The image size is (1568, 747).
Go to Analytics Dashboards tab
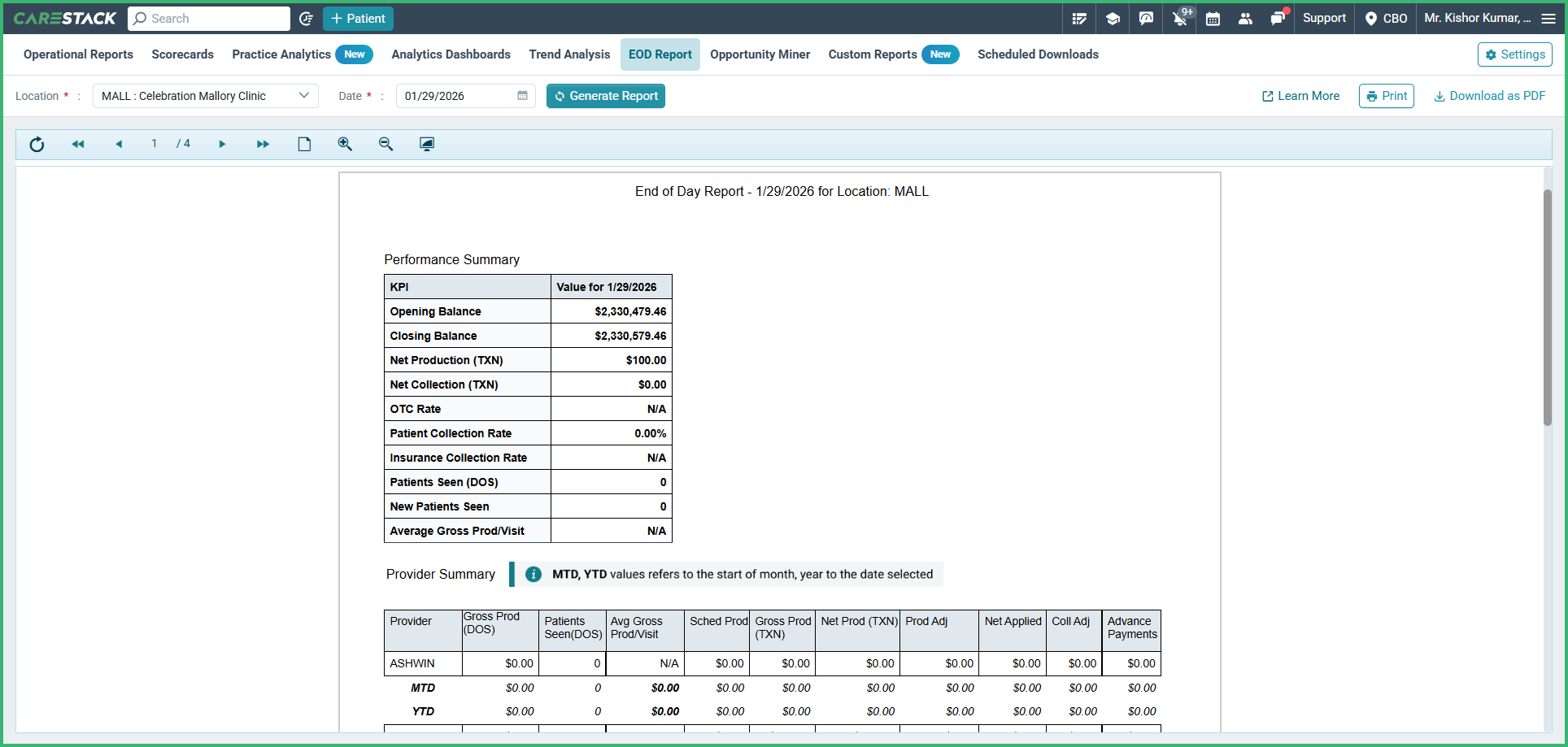(451, 54)
